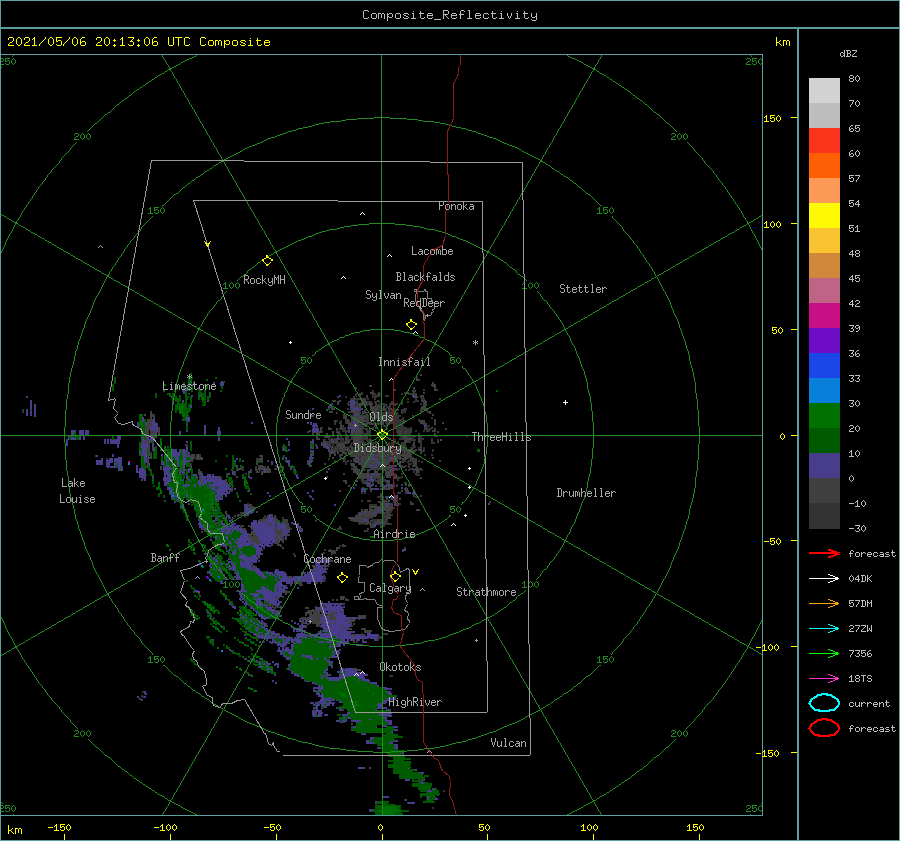Click the Didsbury label
900x841 pixels.
(377, 448)
